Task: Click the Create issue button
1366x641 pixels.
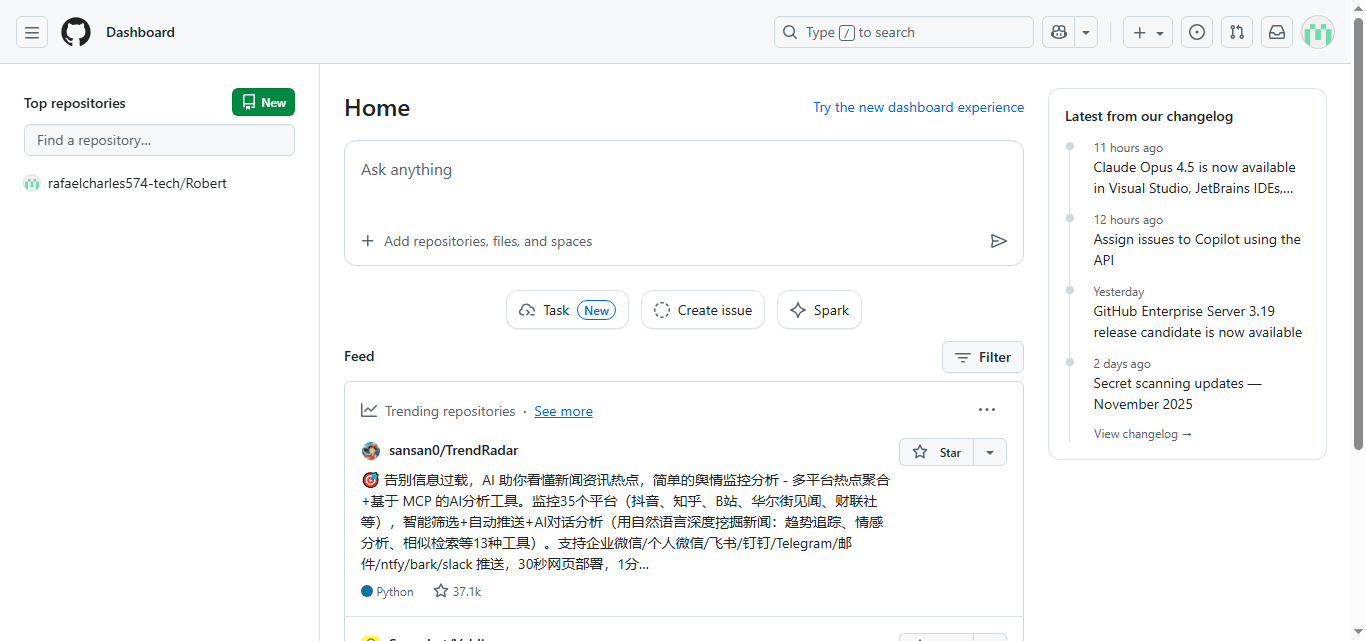Action: pos(703,310)
